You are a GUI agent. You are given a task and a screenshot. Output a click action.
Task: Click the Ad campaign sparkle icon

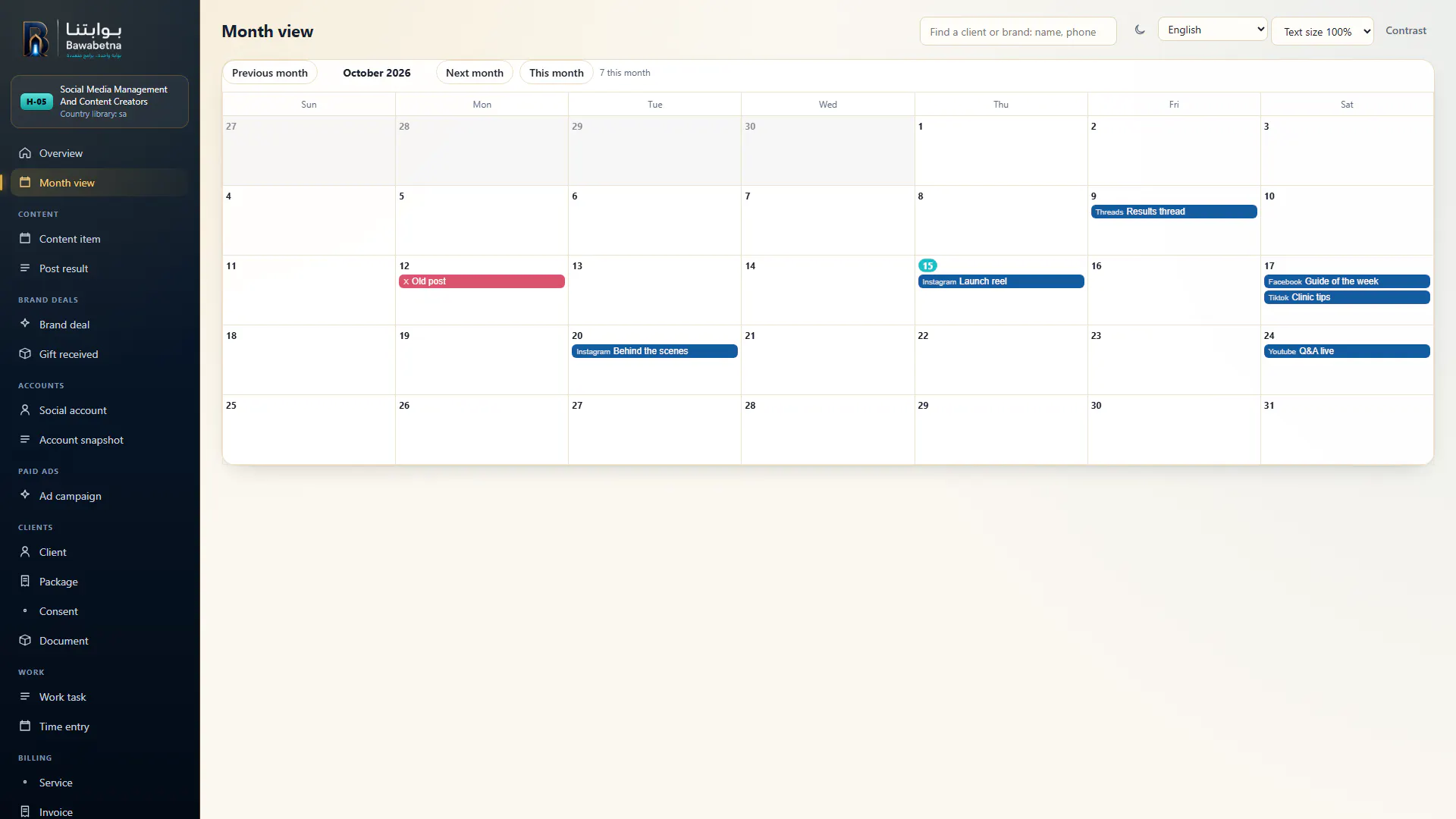click(x=25, y=495)
